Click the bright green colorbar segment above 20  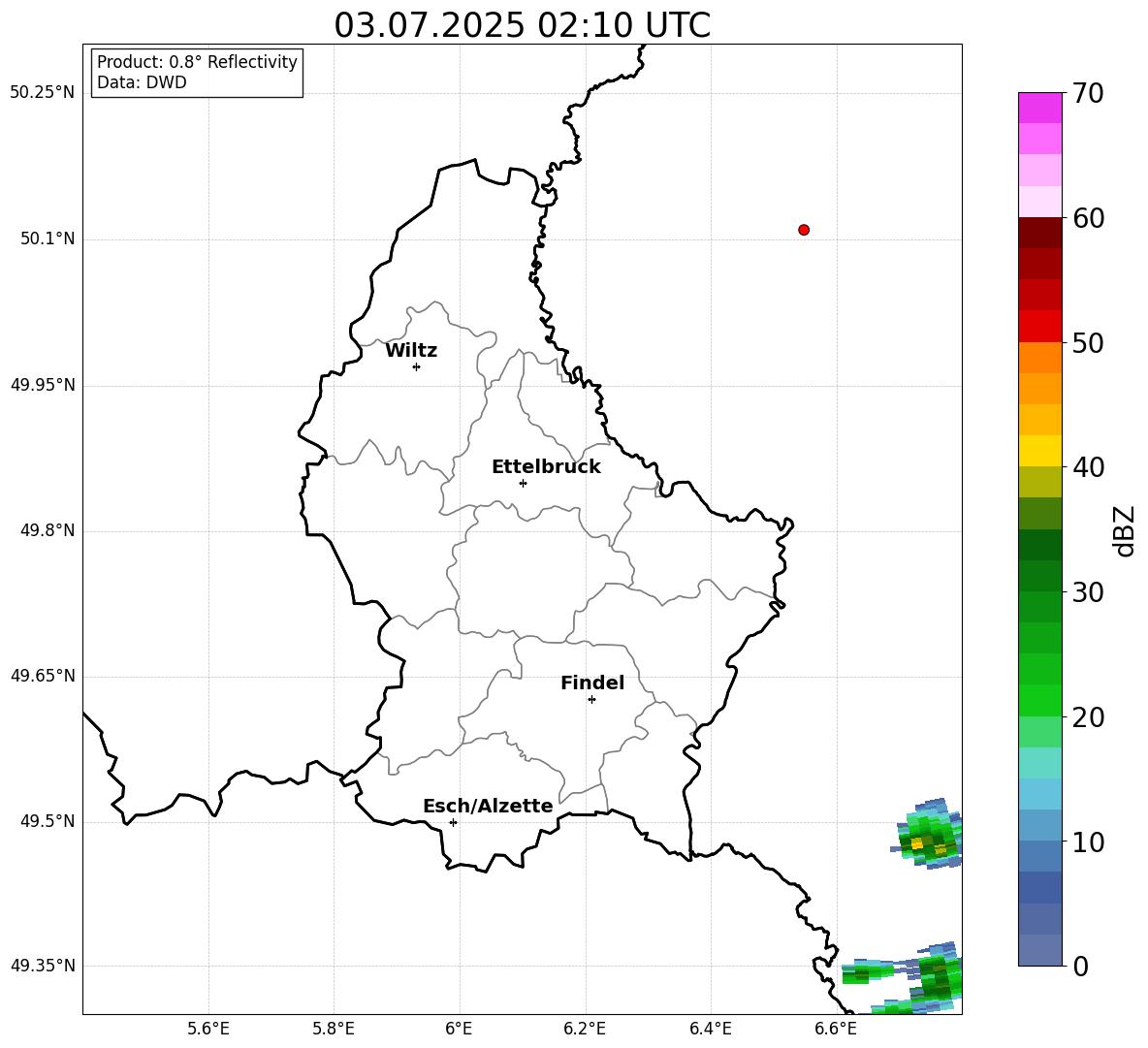[x=1039, y=700]
